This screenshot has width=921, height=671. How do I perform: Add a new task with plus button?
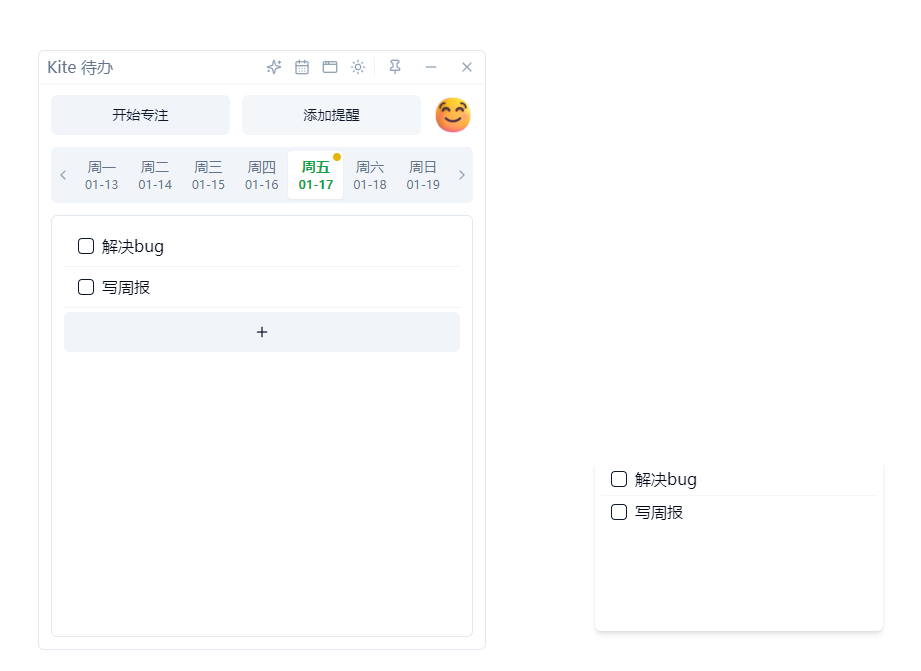click(x=262, y=332)
